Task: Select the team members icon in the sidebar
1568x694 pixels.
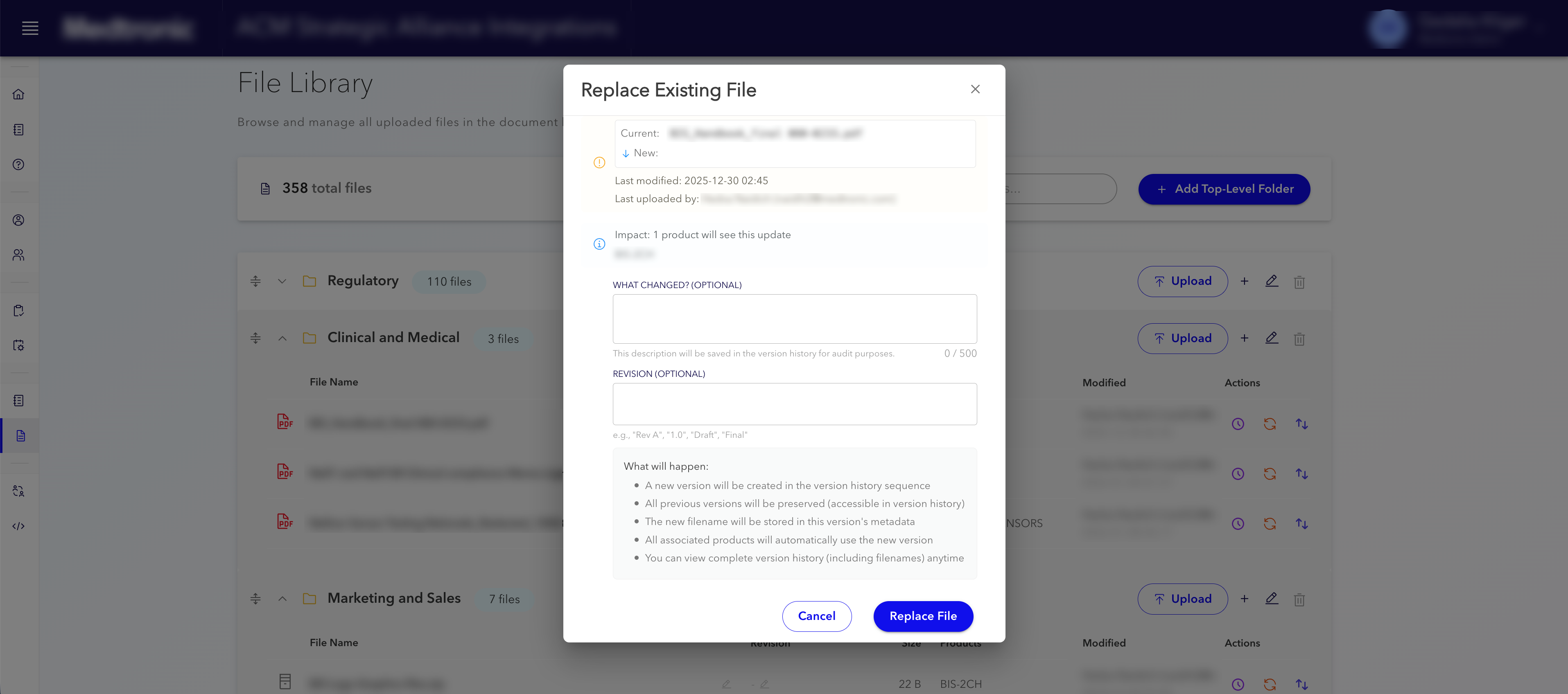Action: 19,255
